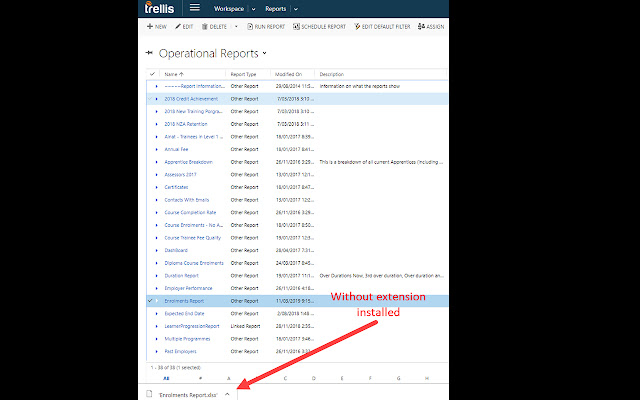Expand the arrow on the Certificates row
This screenshot has height=400, width=640.
(x=156, y=187)
